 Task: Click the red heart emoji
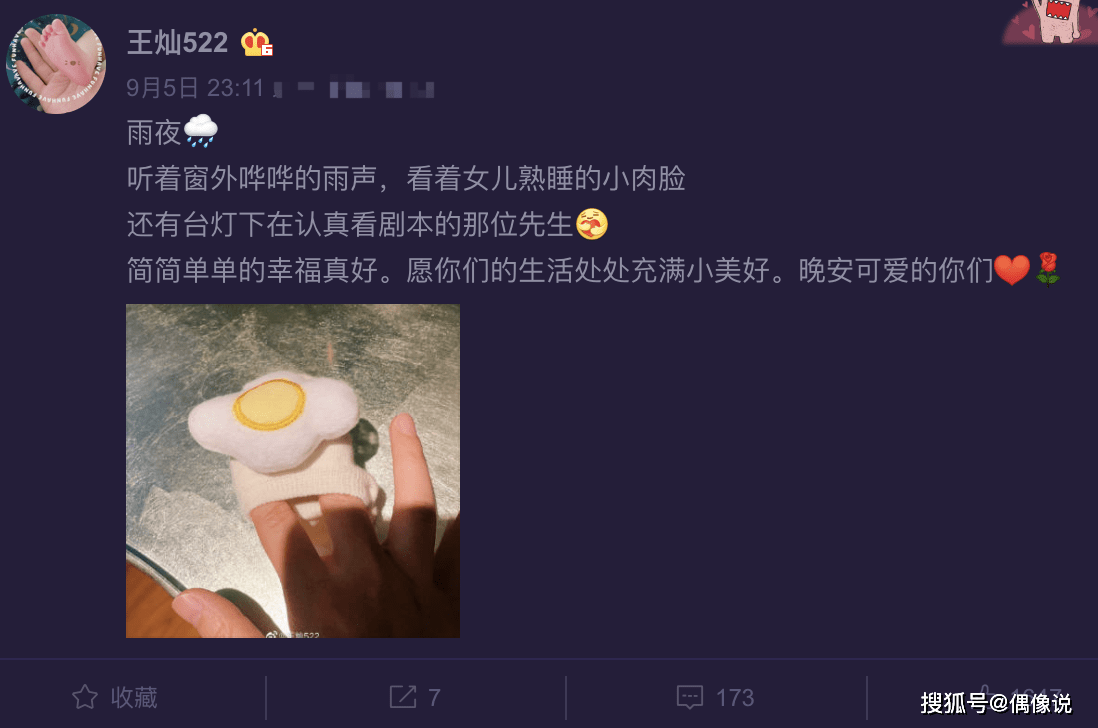coord(1012,270)
